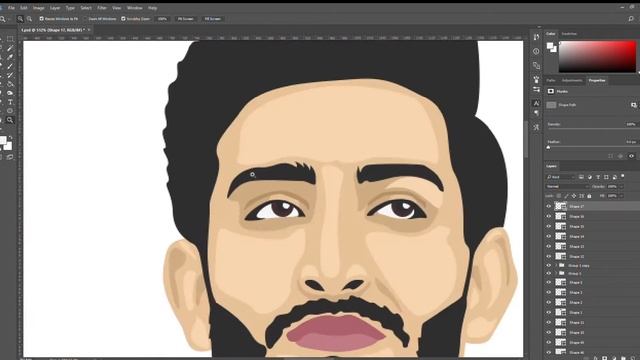
Task: Select the Dodge tool
Action: (x=10, y=93)
